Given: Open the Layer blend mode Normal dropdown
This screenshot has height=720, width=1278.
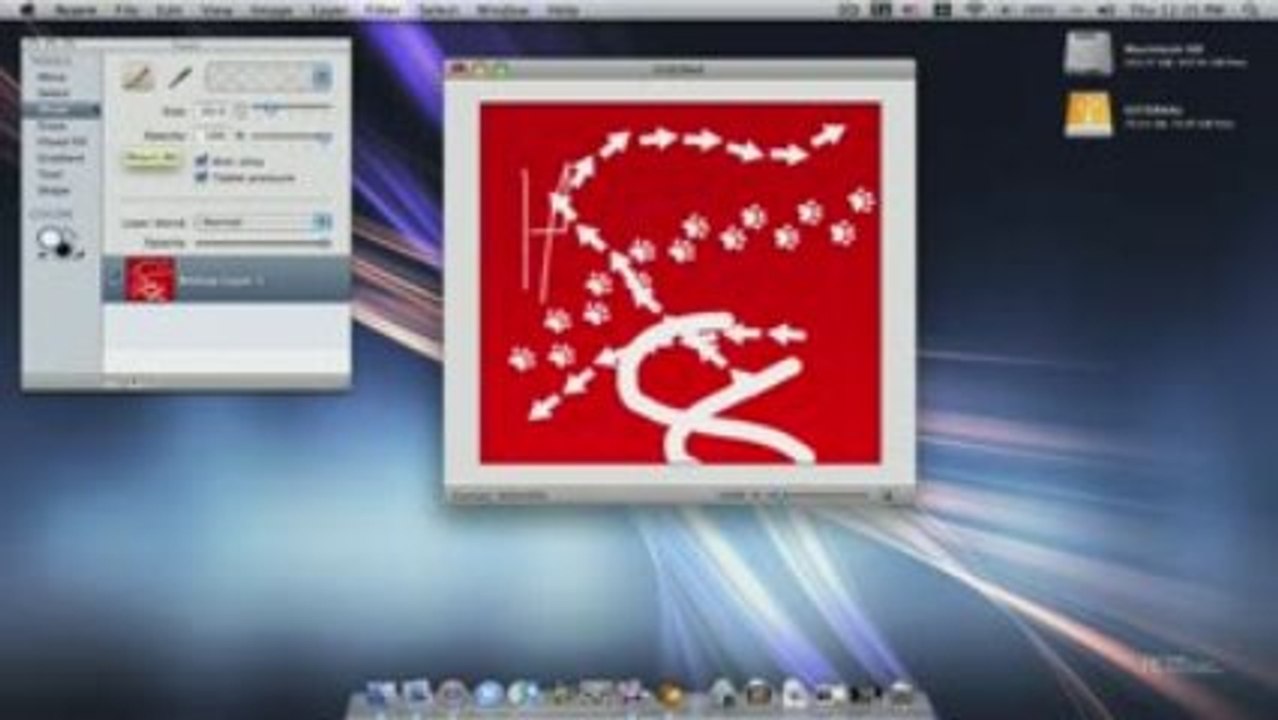Looking at the screenshot, I should [264, 222].
